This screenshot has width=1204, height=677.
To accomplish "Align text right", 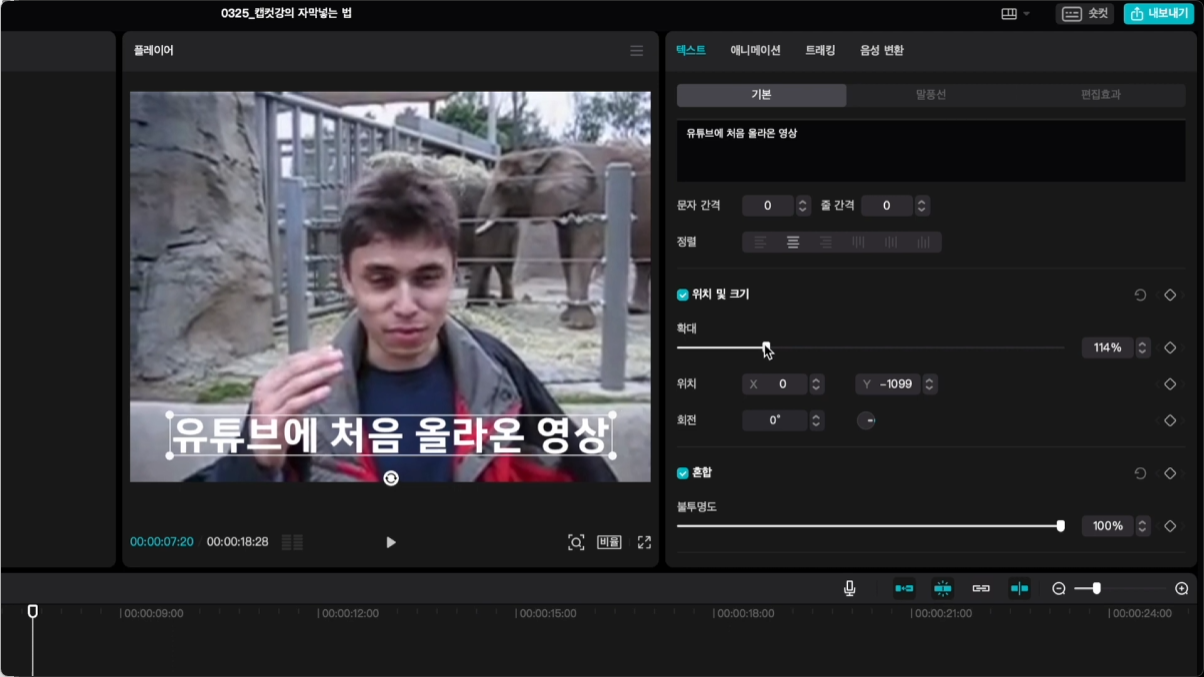I will (x=825, y=242).
